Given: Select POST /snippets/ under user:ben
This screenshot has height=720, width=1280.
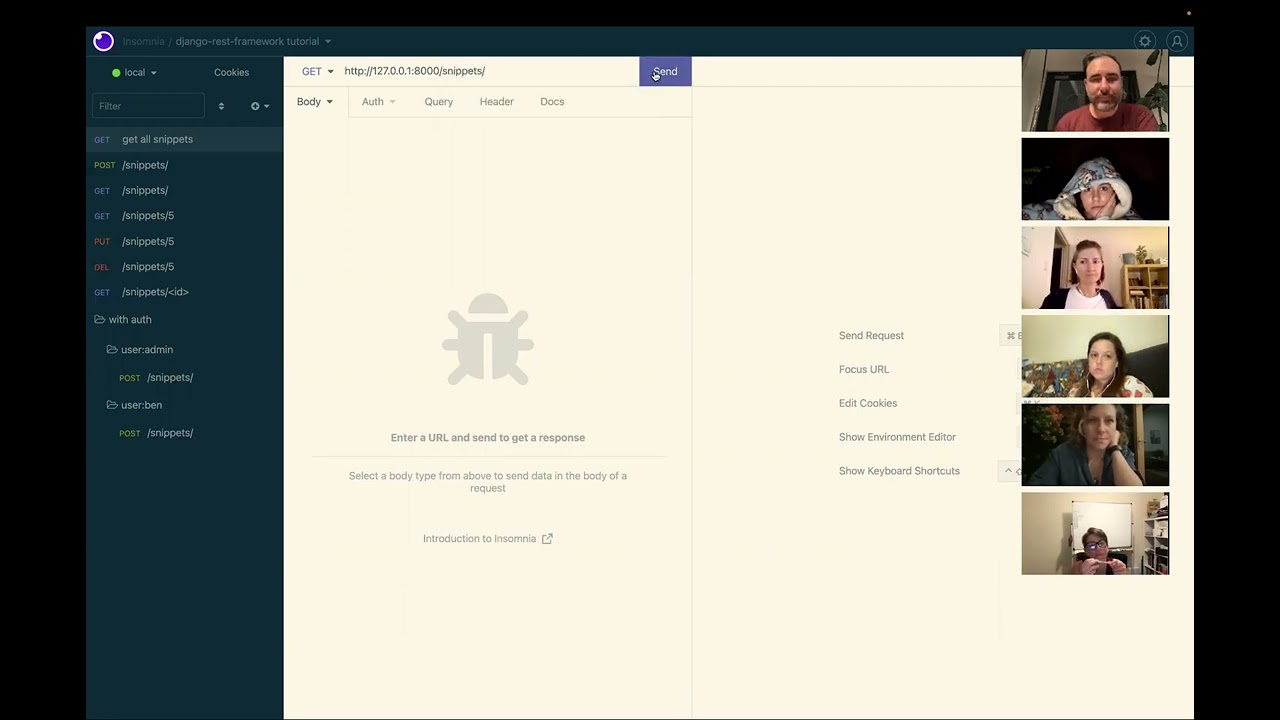Looking at the screenshot, I should point(185,433).
